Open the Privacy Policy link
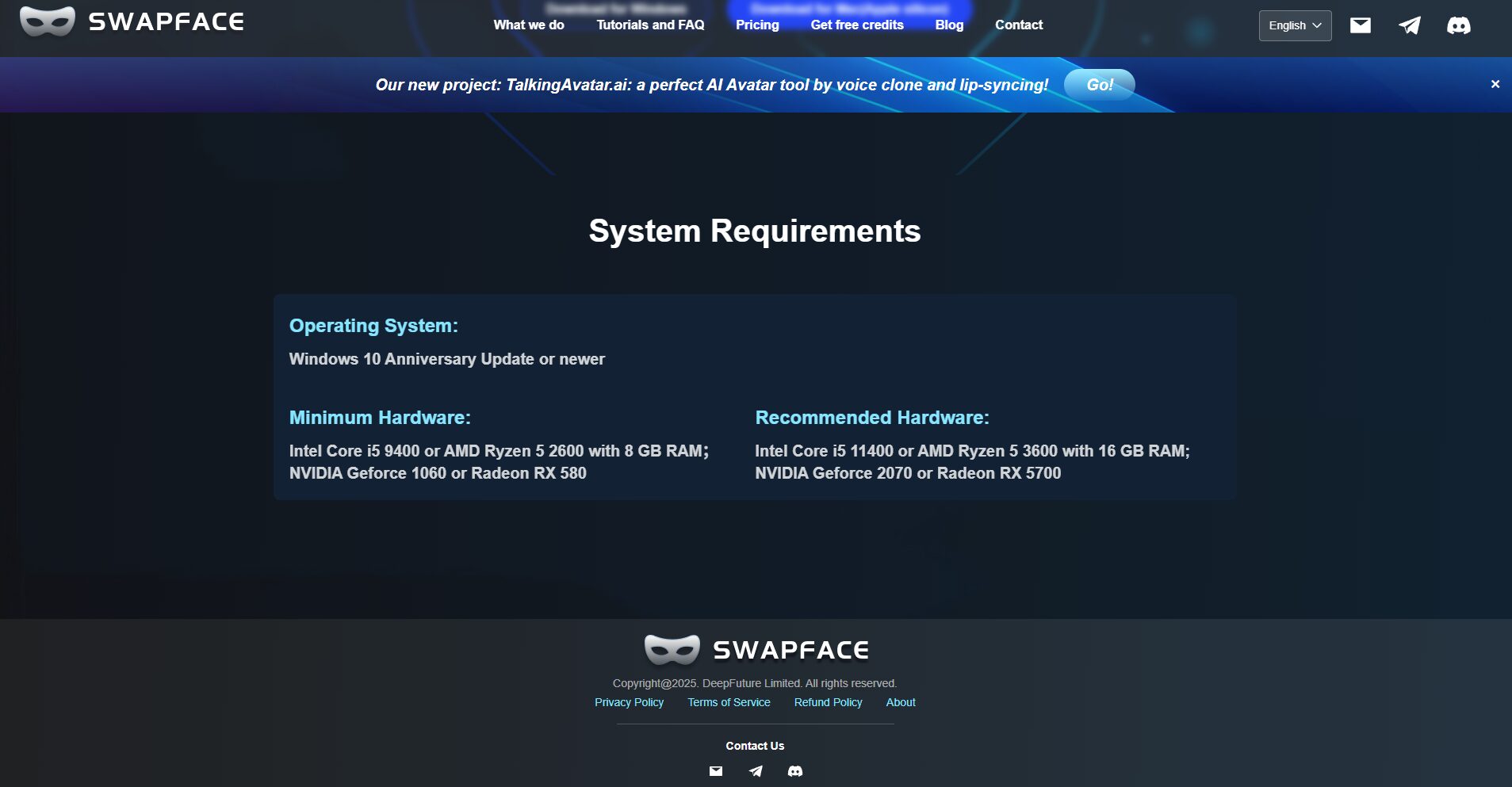This screenshot has height=787, width=1512. click(x=628, y=702)
